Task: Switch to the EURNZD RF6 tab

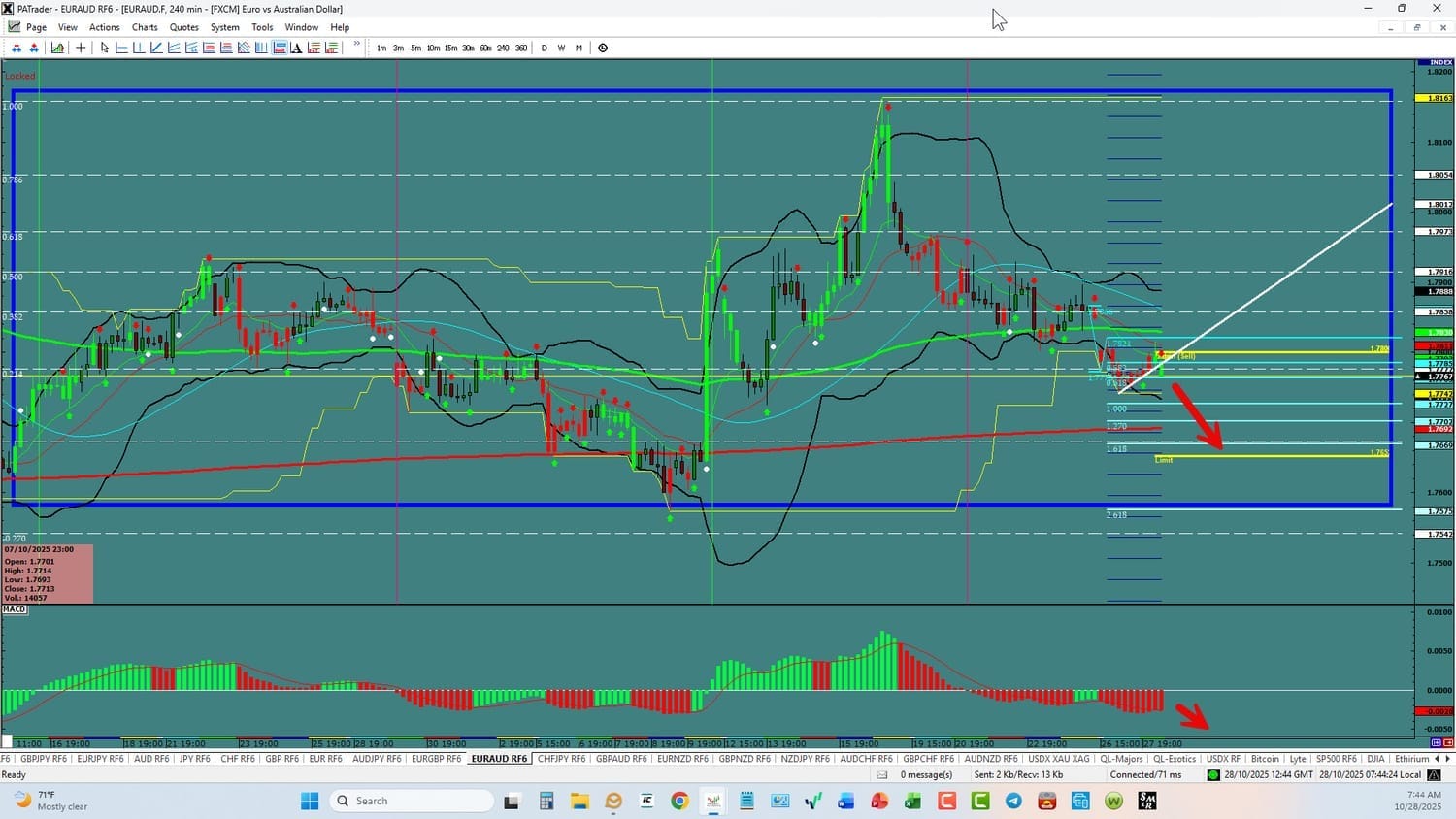Action: coord(682,759)
